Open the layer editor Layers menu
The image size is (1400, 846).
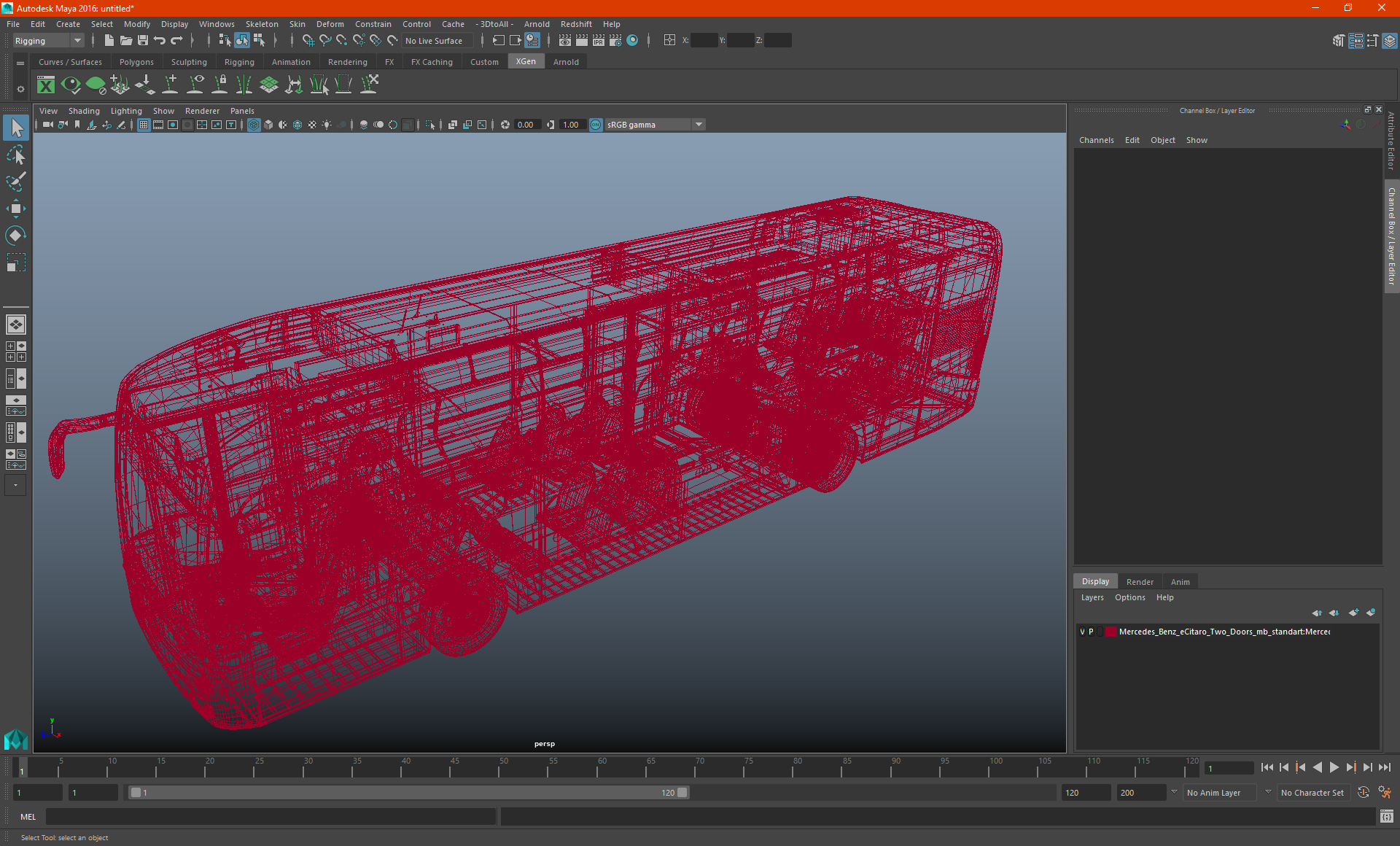[1092, 597]
